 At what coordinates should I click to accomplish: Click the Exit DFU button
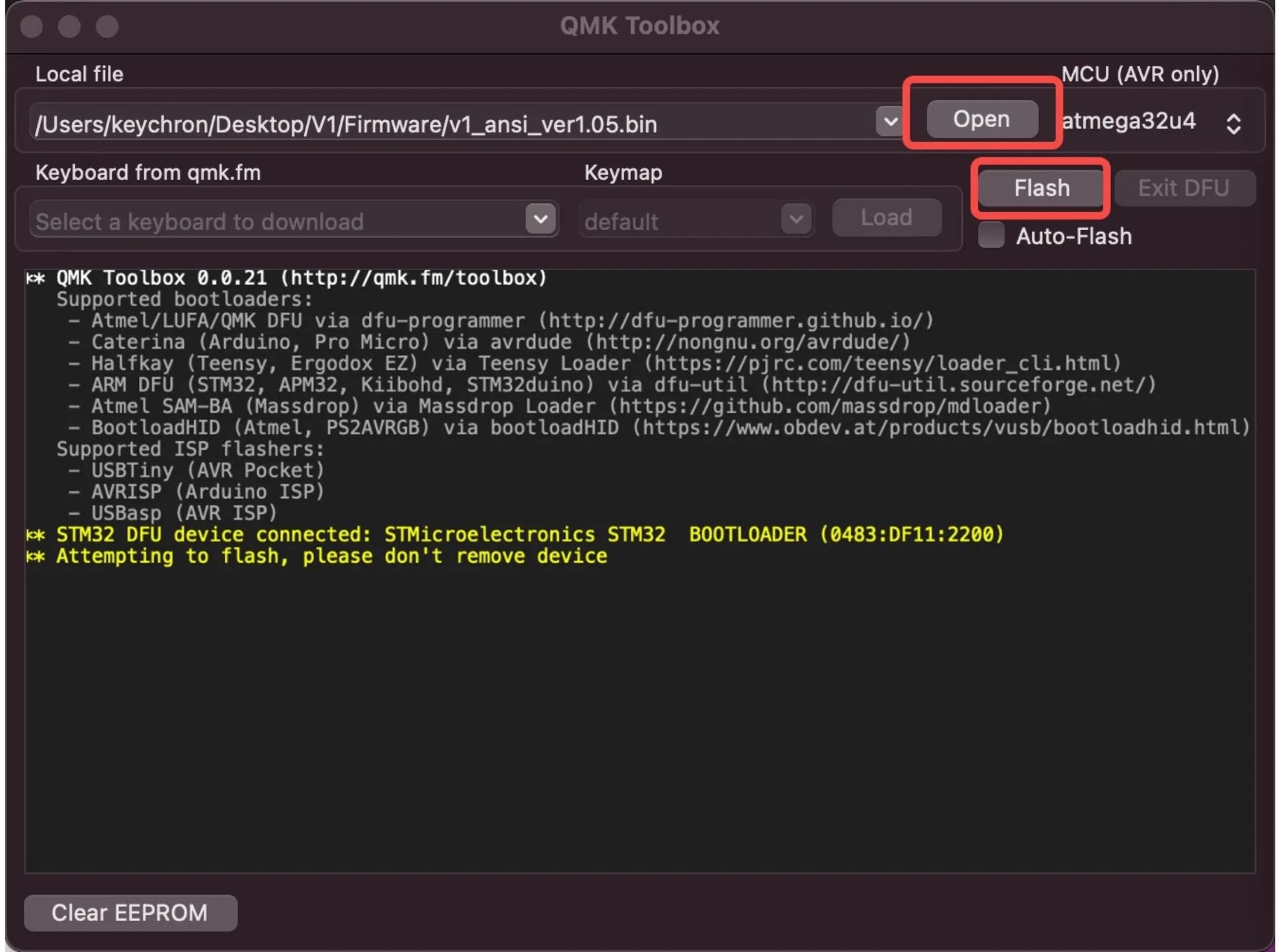click(1185, 187)
